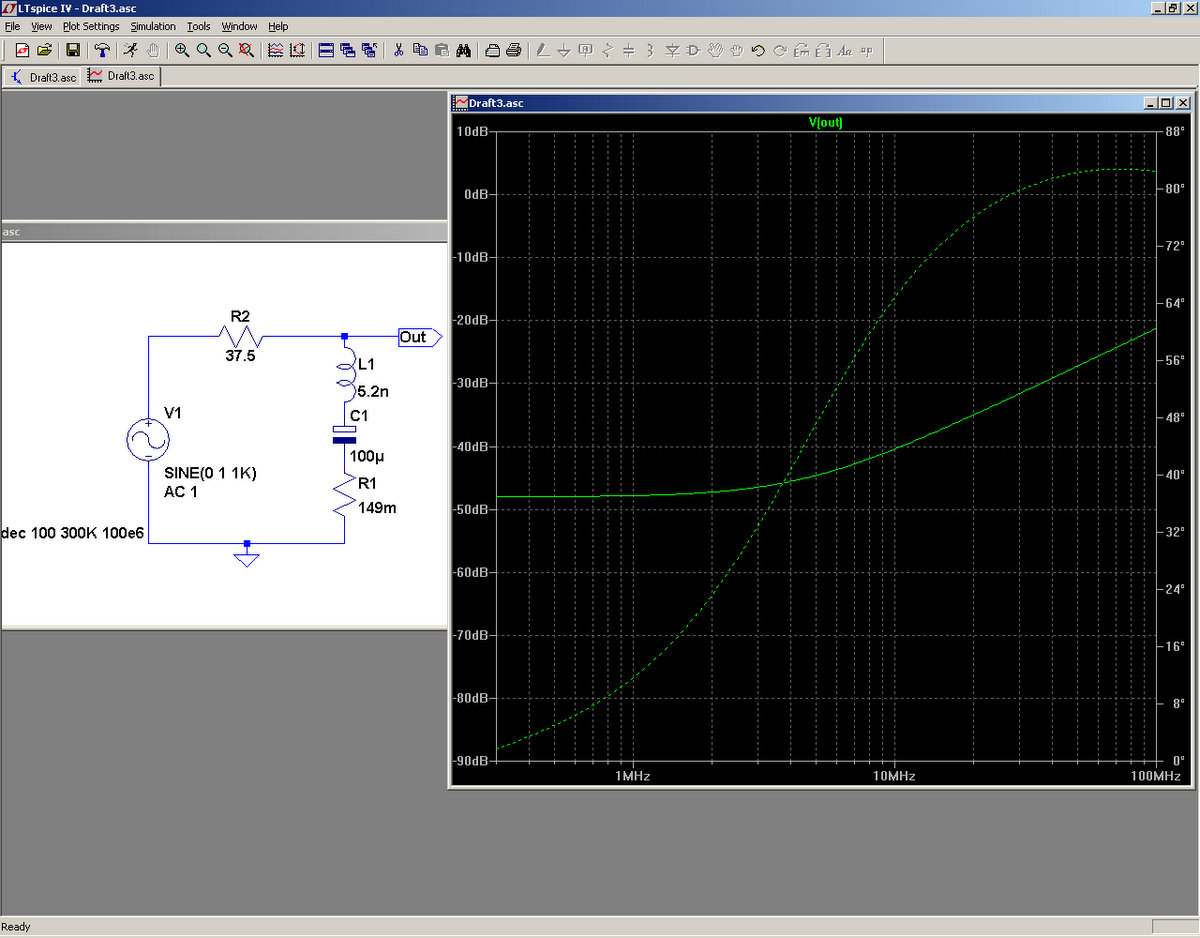Click the Tile Windows icon
This screenshot has height=938, width=1200.
tap(325, 50)
